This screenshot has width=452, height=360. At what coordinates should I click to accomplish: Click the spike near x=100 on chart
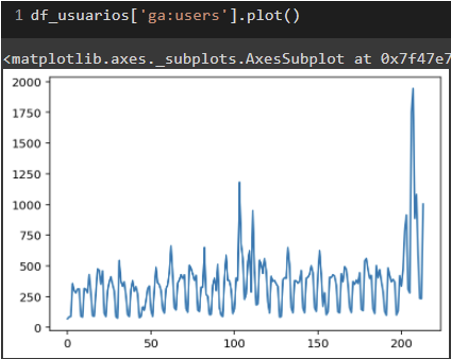(239, 182)
